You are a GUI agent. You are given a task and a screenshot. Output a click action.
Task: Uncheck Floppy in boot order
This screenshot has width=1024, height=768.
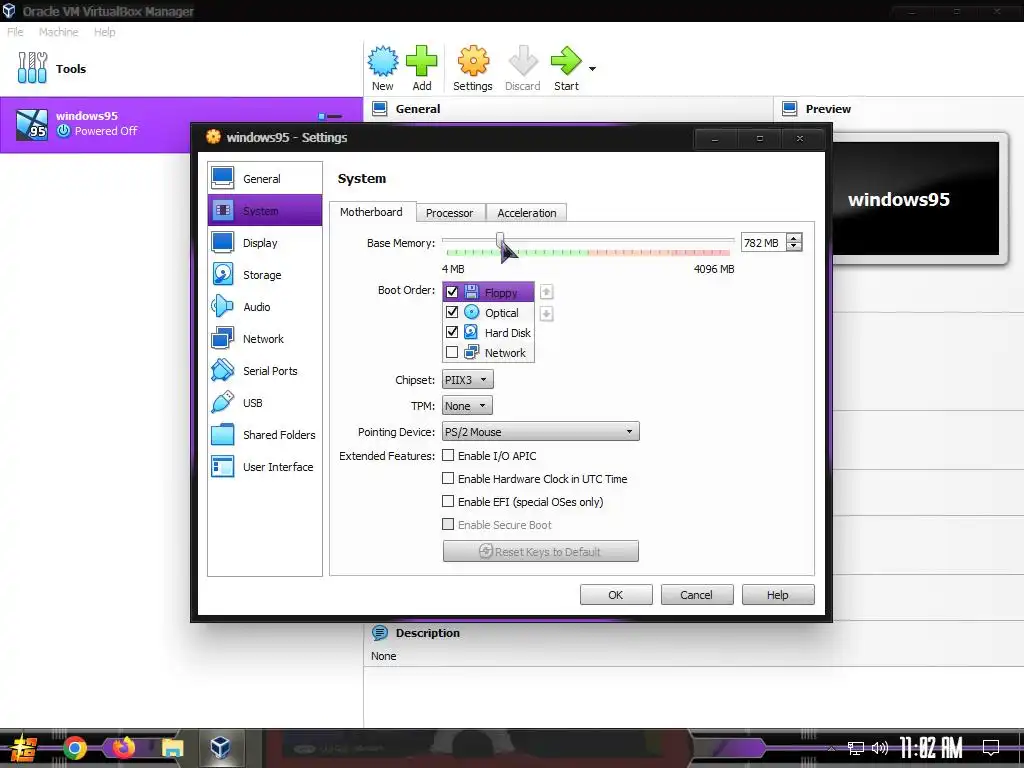tap(452, 292)
